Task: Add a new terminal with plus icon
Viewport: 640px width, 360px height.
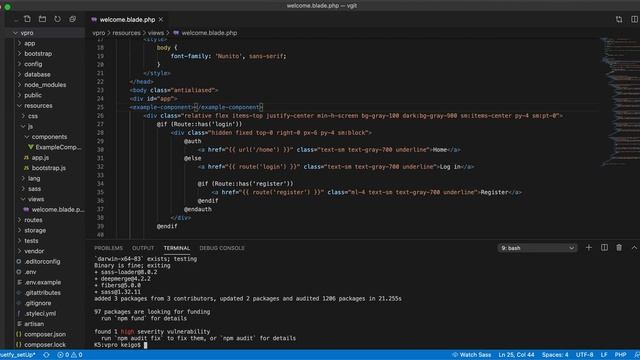Action: [x=589, y=248]
